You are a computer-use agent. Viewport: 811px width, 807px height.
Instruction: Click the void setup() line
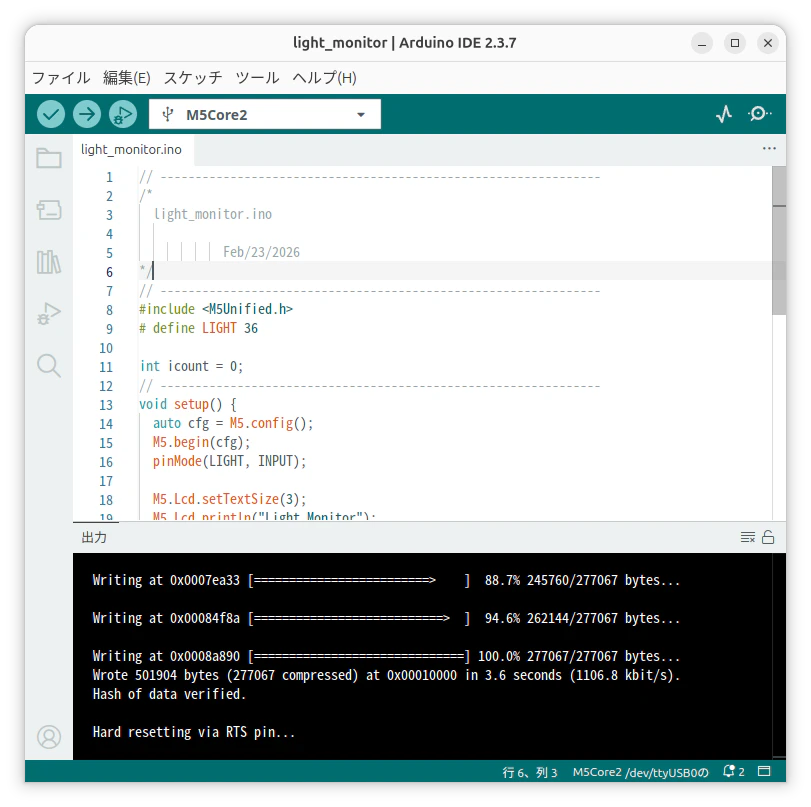(188, 405)
